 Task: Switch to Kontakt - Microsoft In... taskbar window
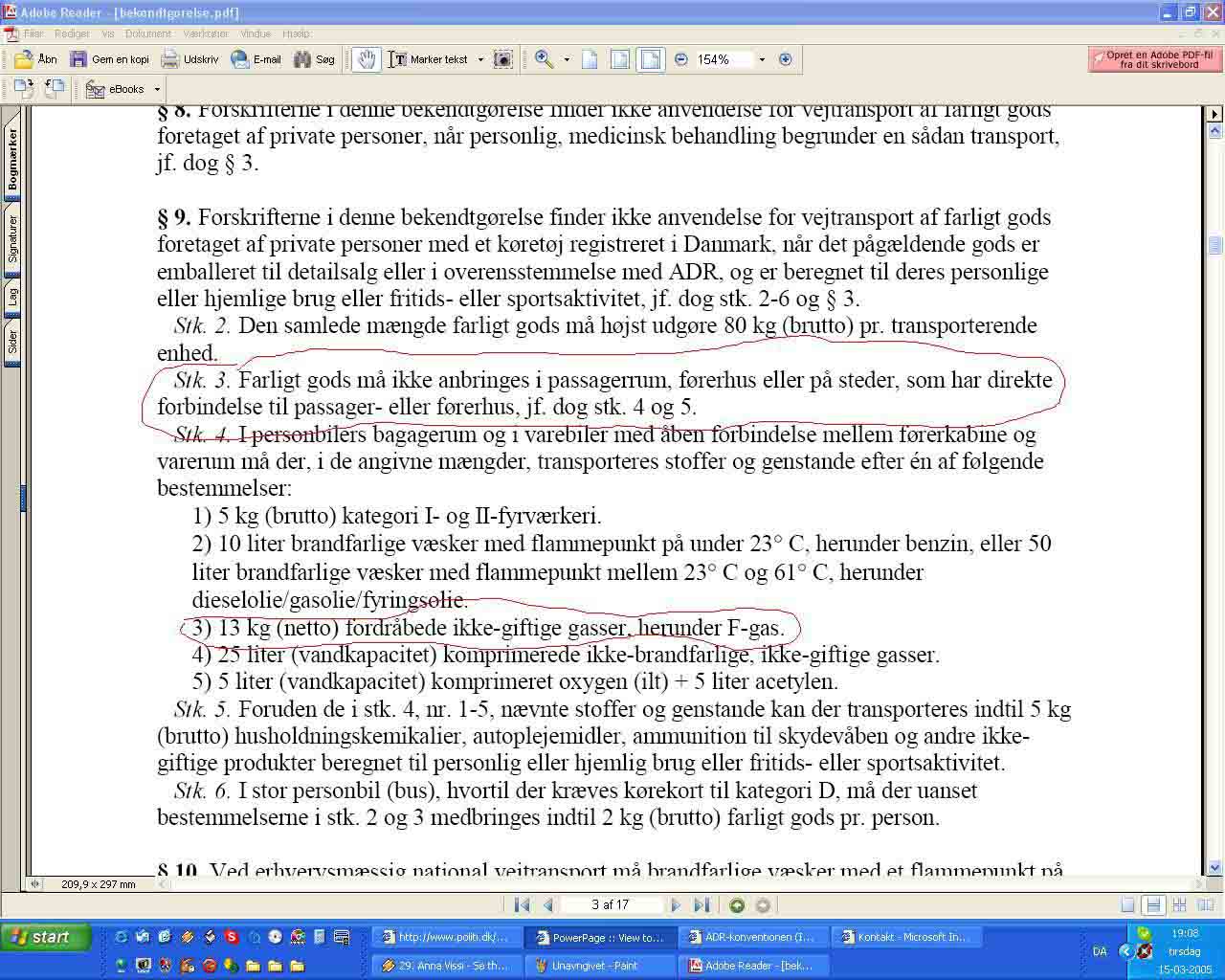click(x=906, y=937)
